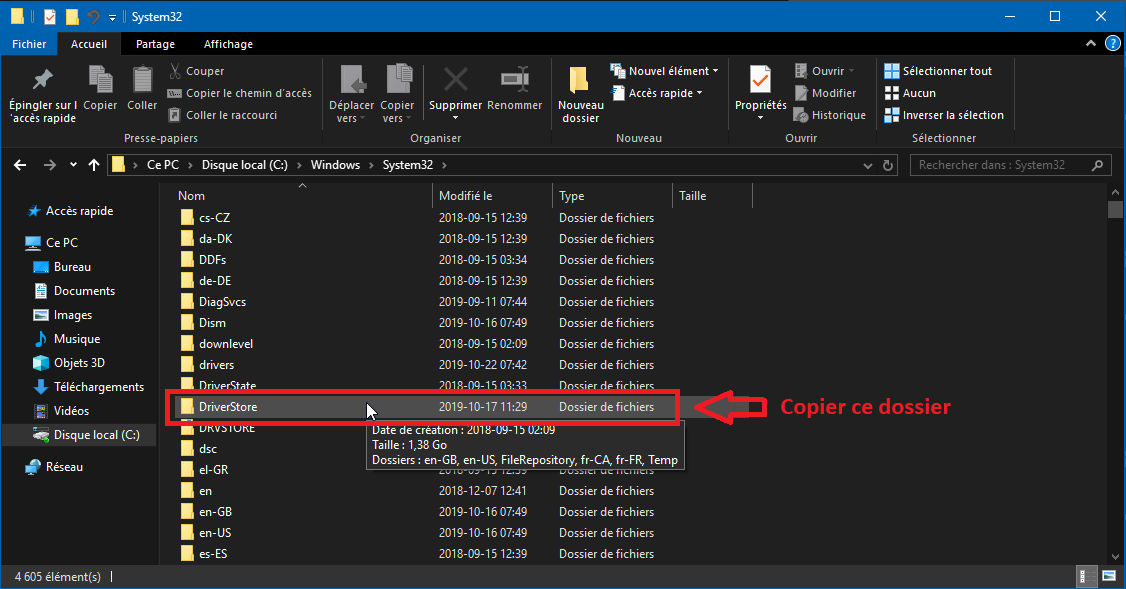Screen dimensions: 1126x589
Task: Collapse the ribbon with the chevron
Action: 1089,45
